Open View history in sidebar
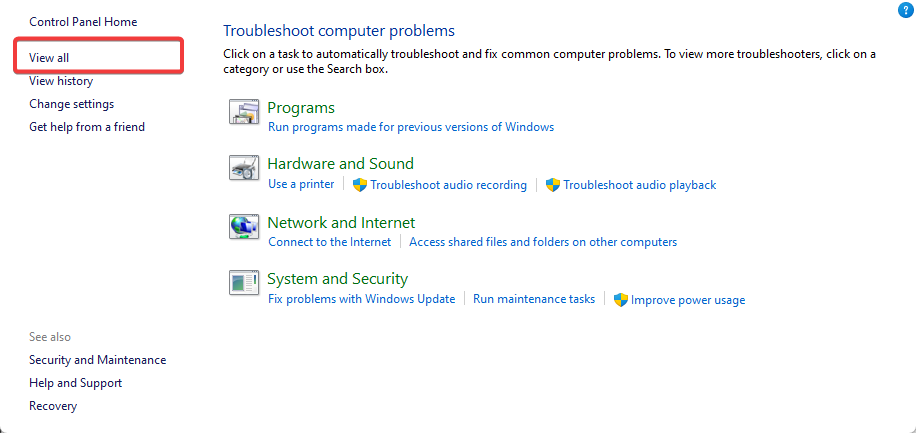916x433 pixels. coord(61,81)
